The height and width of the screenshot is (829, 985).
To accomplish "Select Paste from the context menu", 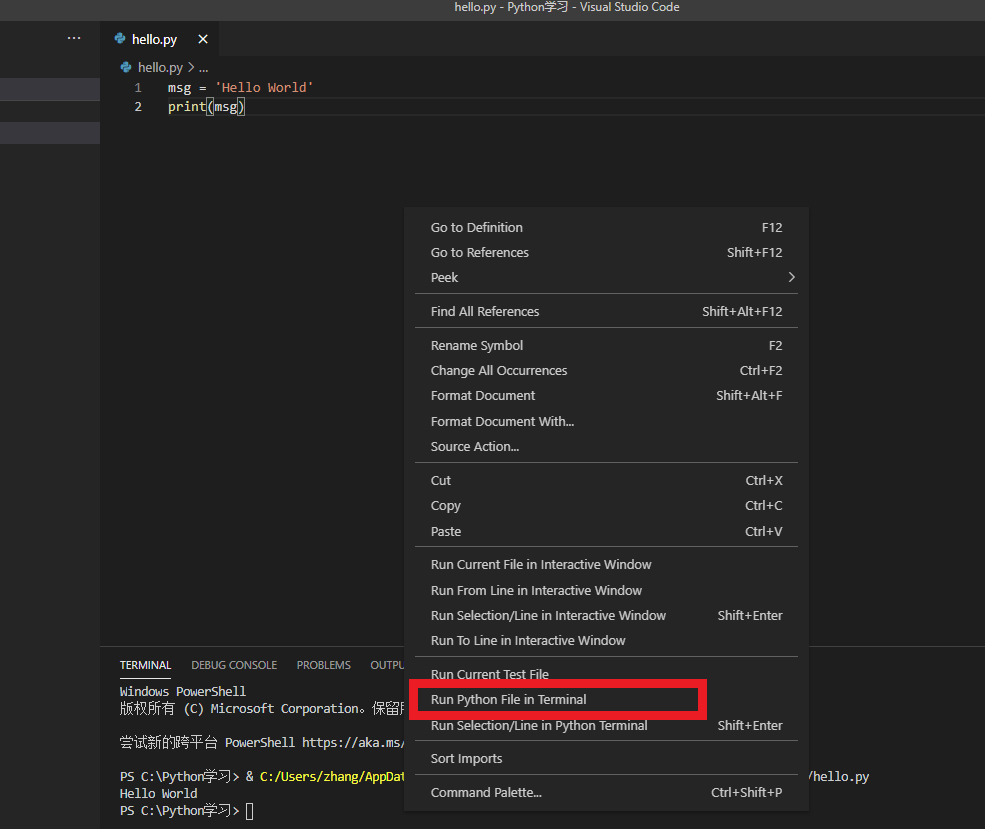I will tap(606, 531).
